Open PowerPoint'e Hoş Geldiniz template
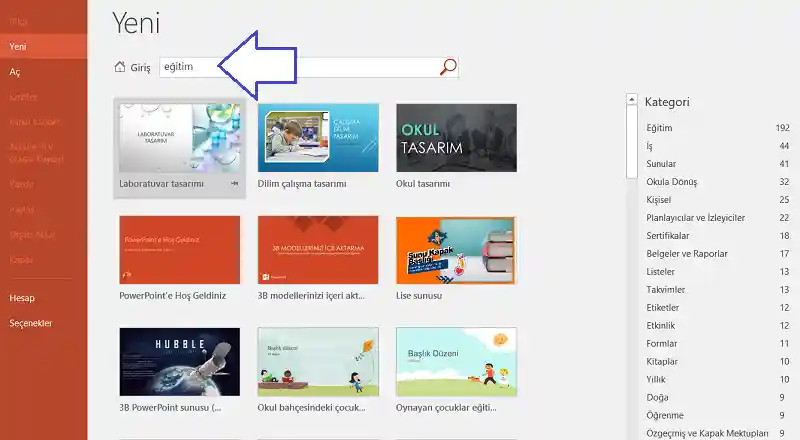Image resolution: width=800 pixels, height=440 pixels. pos(180,250)
